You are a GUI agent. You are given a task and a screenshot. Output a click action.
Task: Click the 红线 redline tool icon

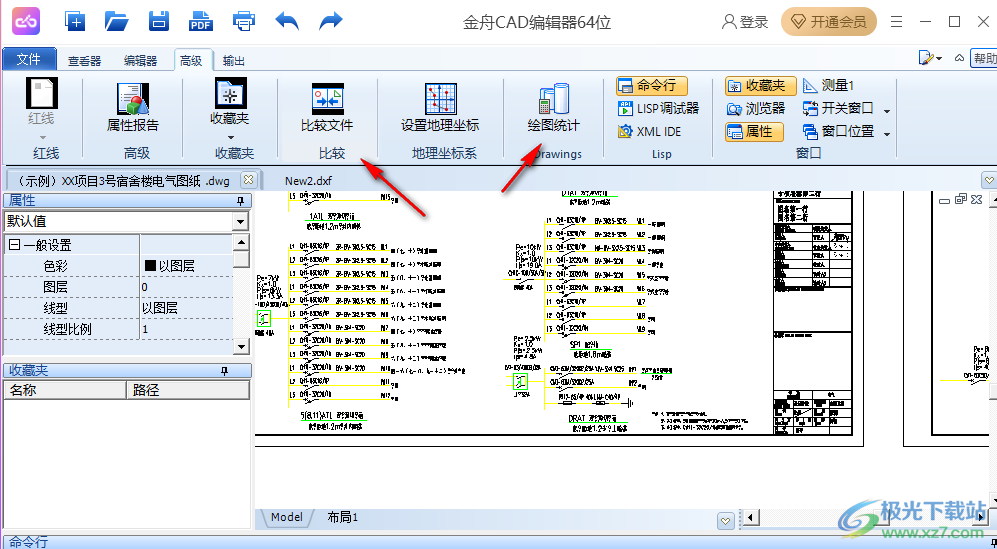41,93
